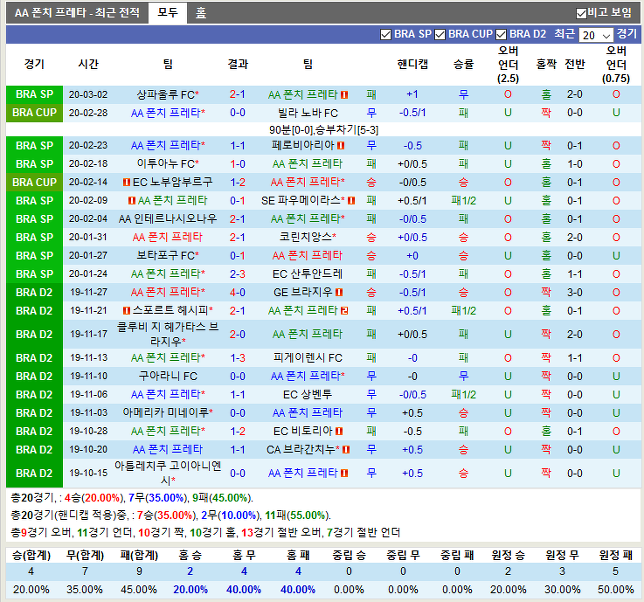Open AA 인테르나시오나우 team link
The height and width of the screenshot is (602, 644).
click(x=168, y=219)
